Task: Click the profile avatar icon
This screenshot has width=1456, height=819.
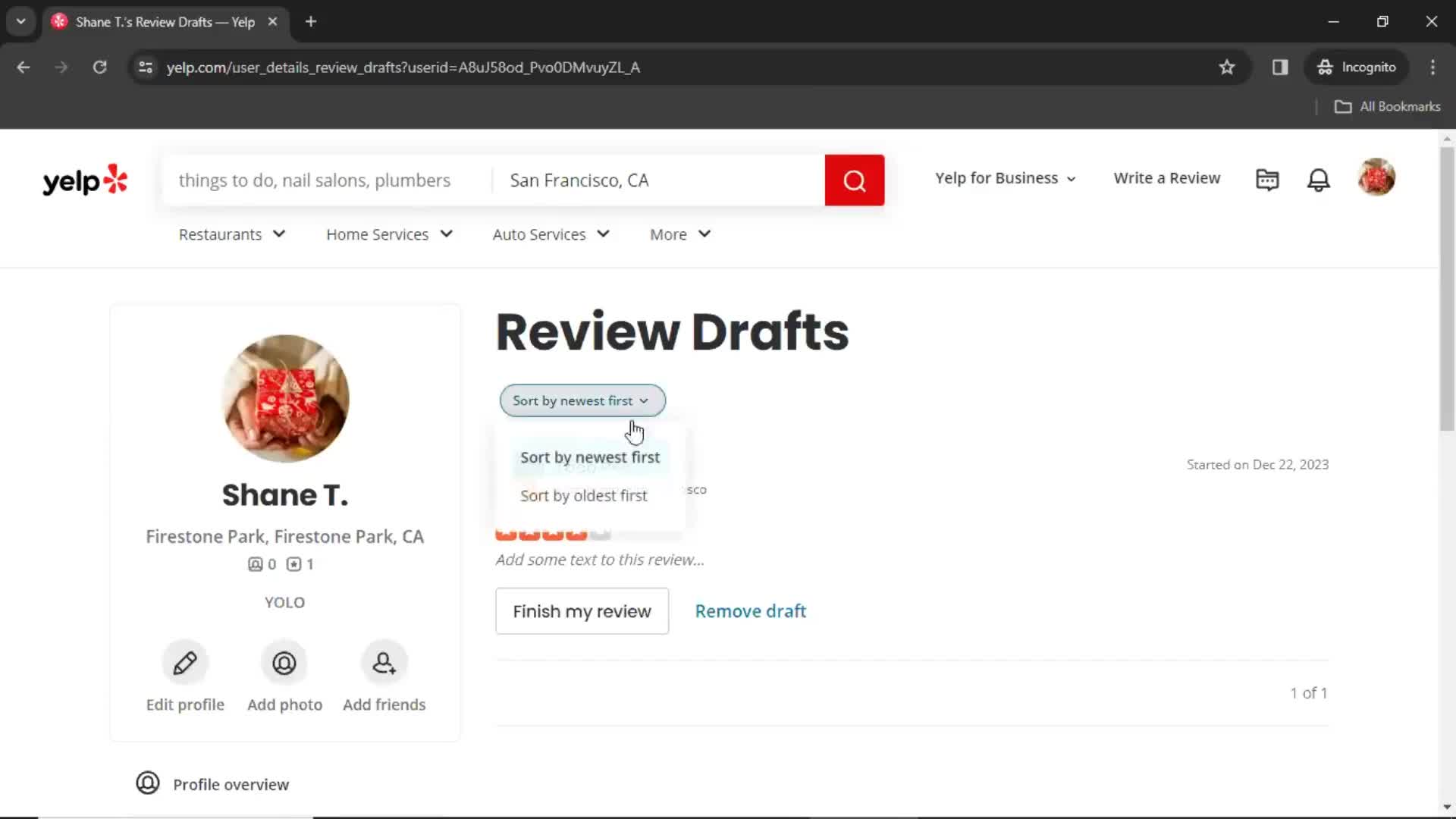Action: click(x=1377, y=178)
